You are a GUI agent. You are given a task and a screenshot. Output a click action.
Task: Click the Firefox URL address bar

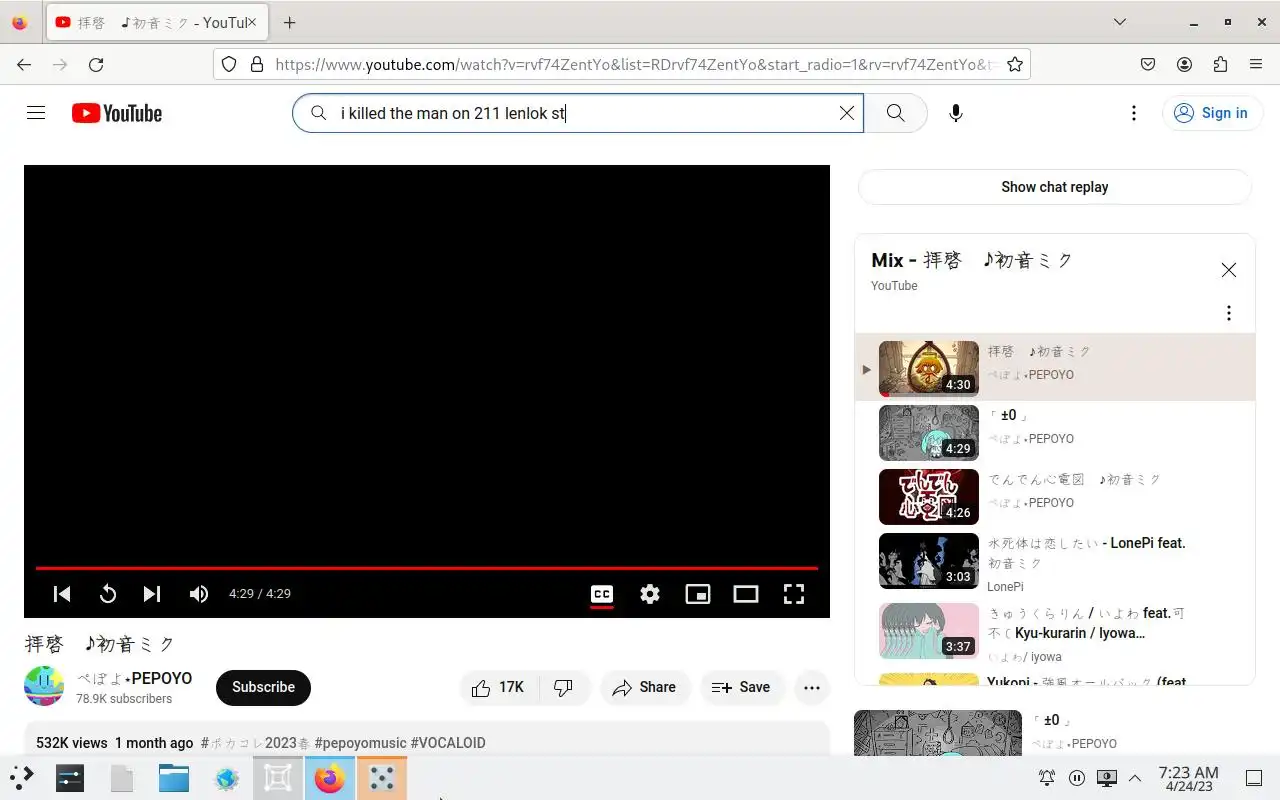pos(635,64)
